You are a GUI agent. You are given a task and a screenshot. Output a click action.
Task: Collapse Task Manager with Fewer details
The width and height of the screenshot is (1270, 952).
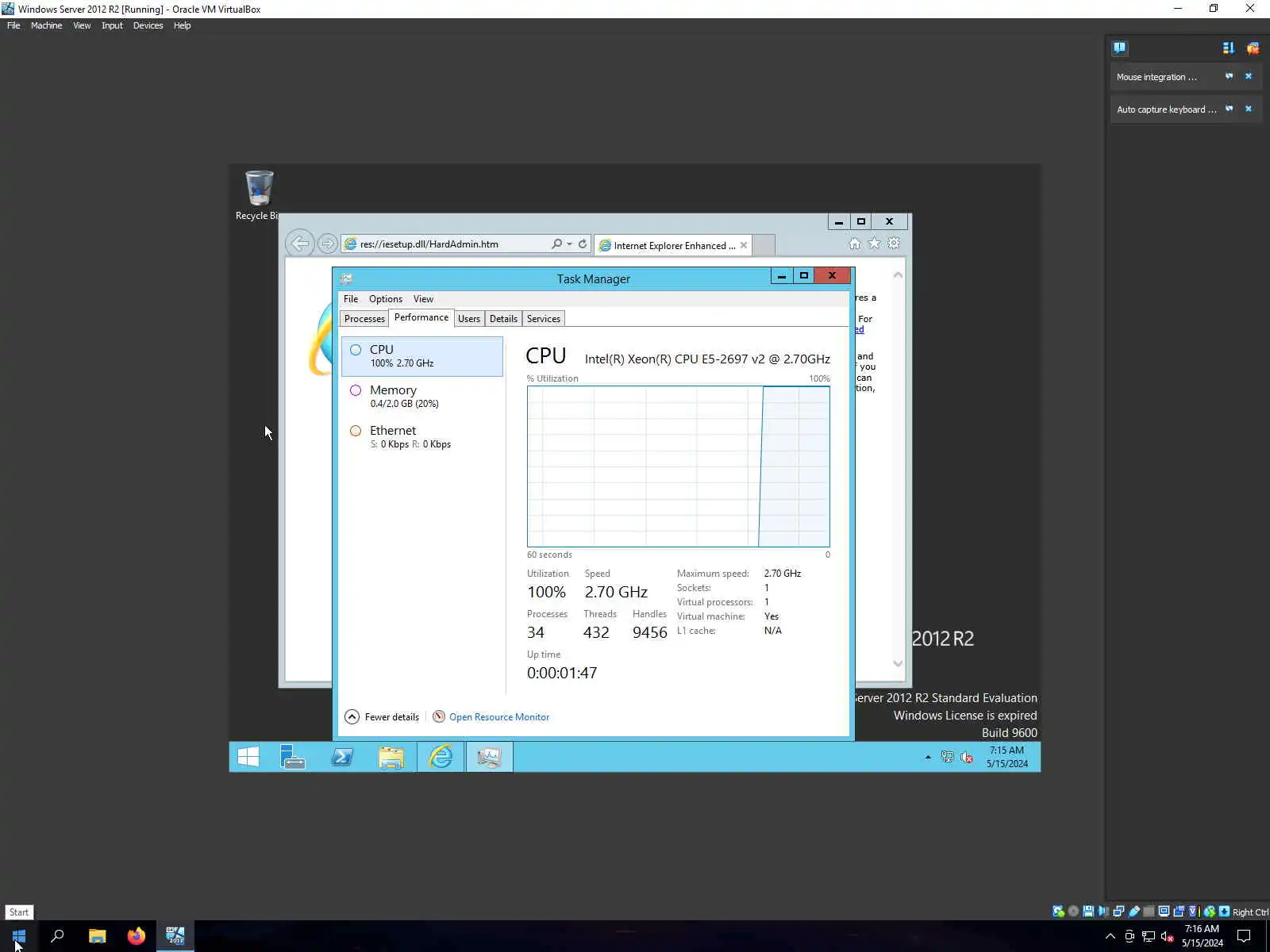(382, 716)
